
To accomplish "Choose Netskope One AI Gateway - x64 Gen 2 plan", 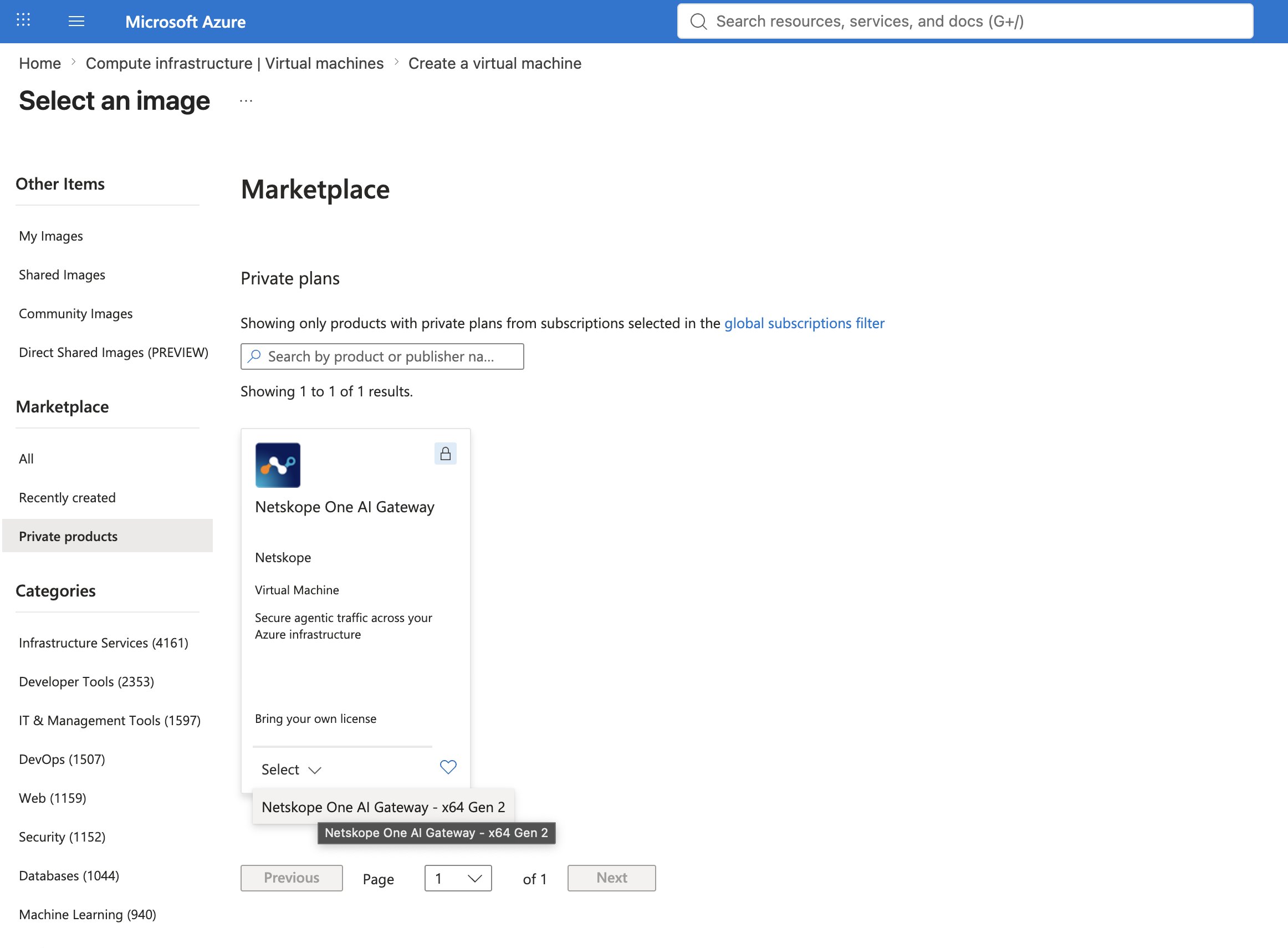I will coord(384,807).
